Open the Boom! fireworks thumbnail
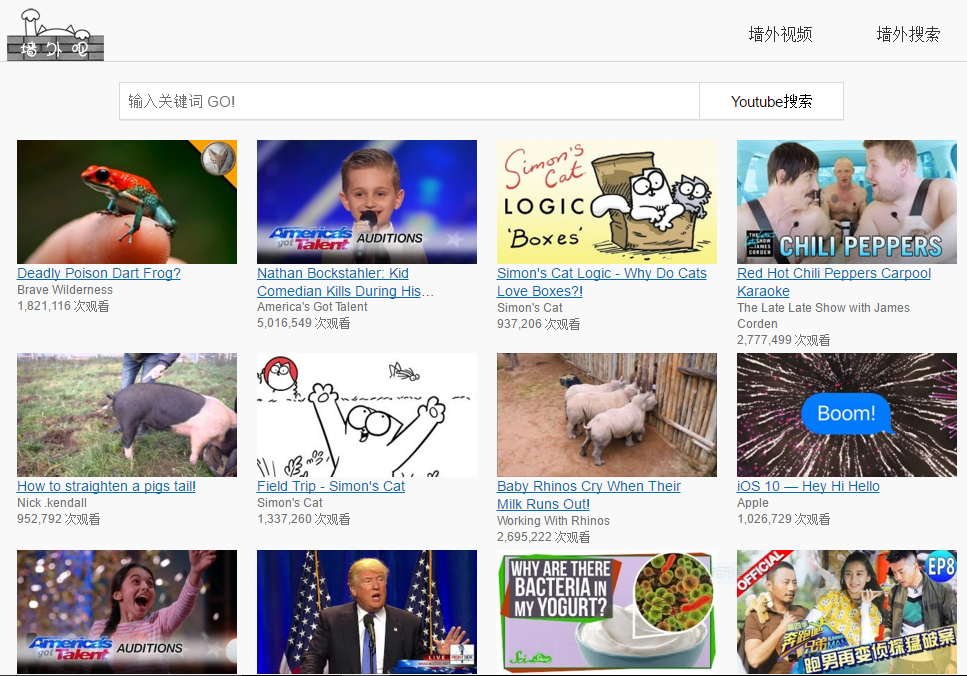Screen dimensions: 967x676 pos(847,415)
